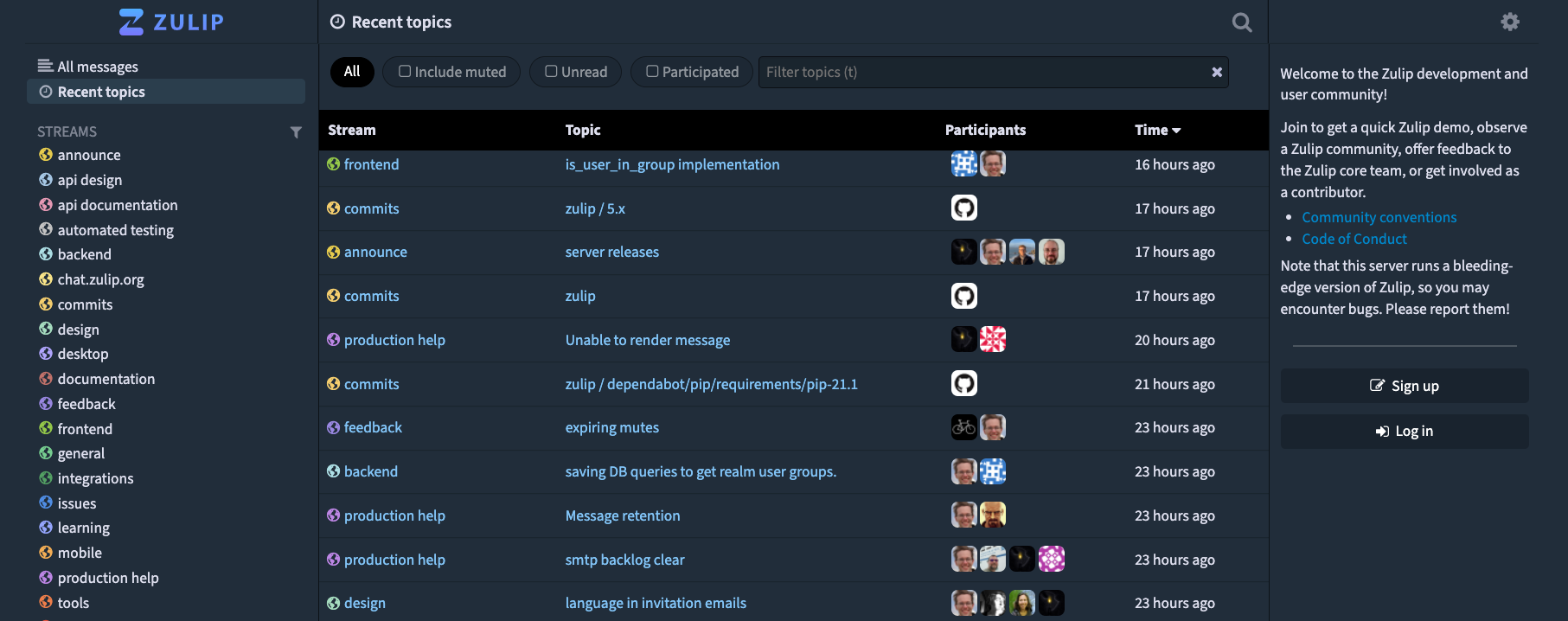Toggle the Unread filter checkbox
The image size is (1568, 621).
tap(551, 72)
